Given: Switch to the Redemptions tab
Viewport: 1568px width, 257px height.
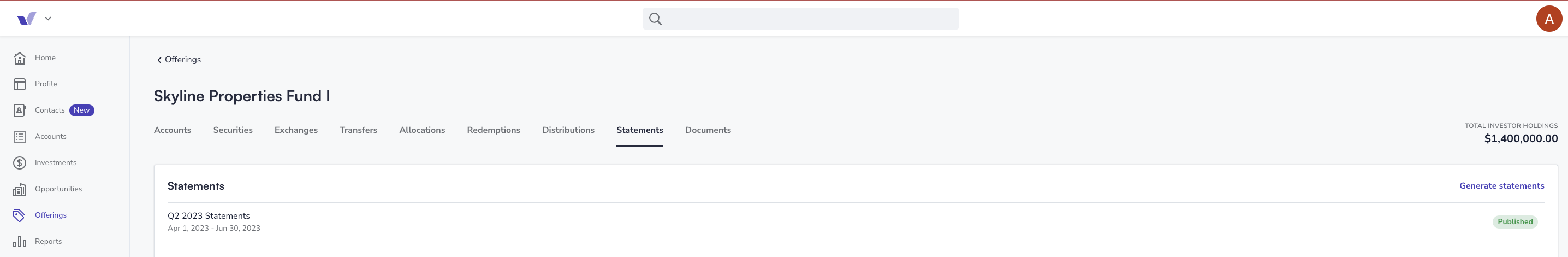Looking at the screenshot, I should click(x=494, y=130).
